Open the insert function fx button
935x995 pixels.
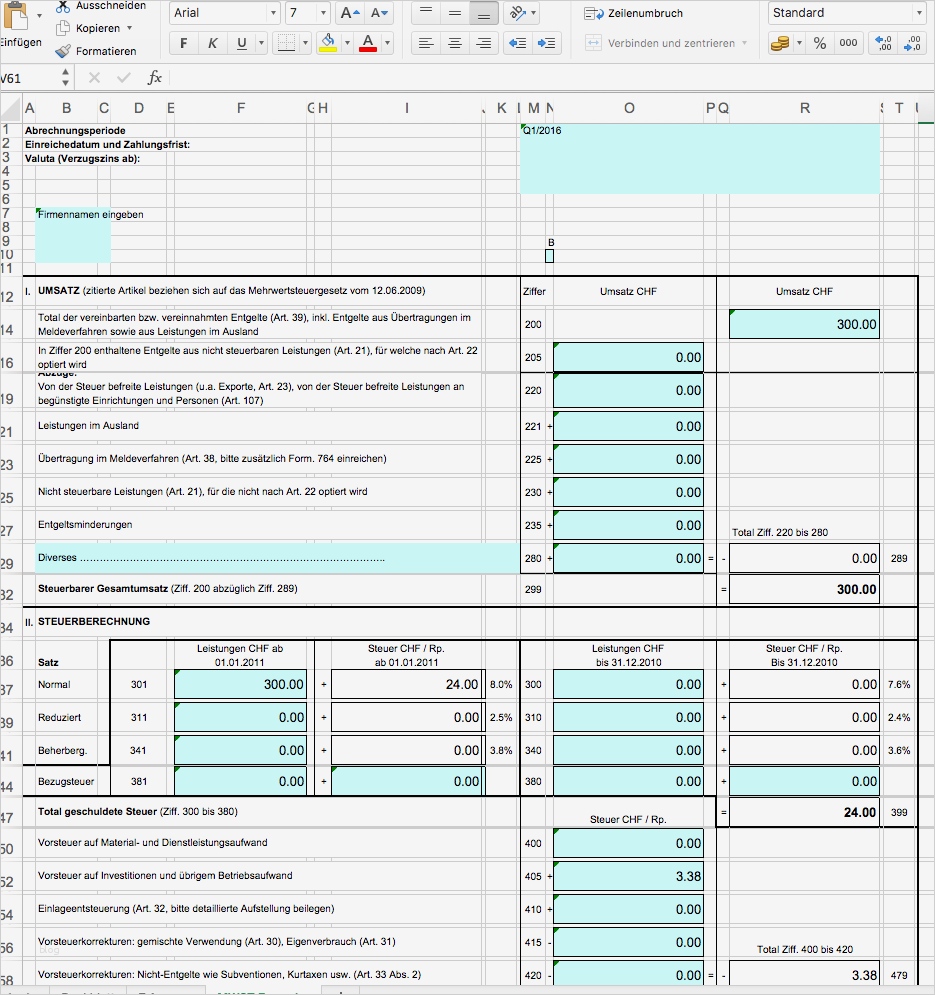(155, 78)
